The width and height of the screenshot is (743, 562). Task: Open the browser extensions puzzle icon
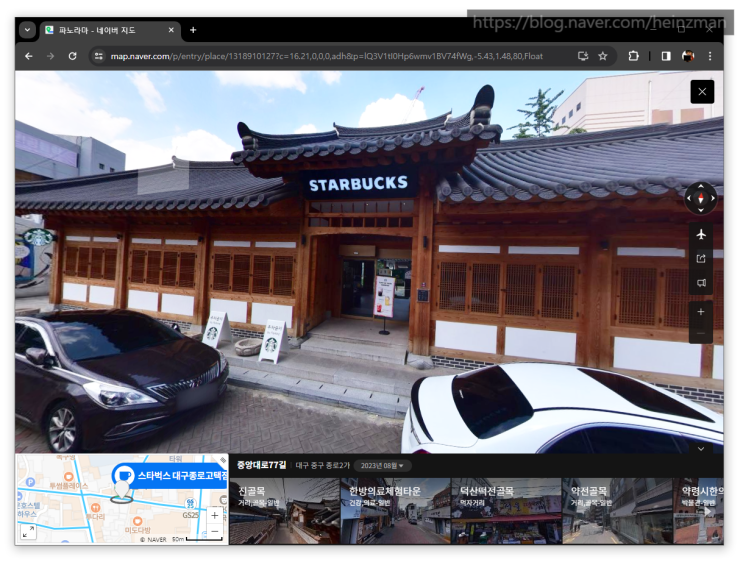pyautogui.click(x=634, y=56)
